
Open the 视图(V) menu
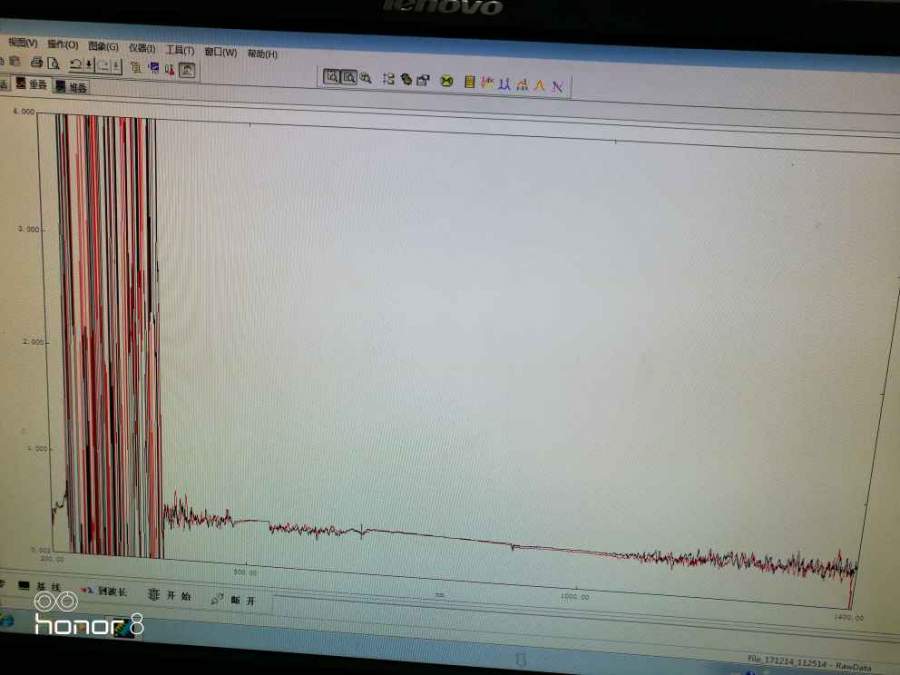coord(23,42)
